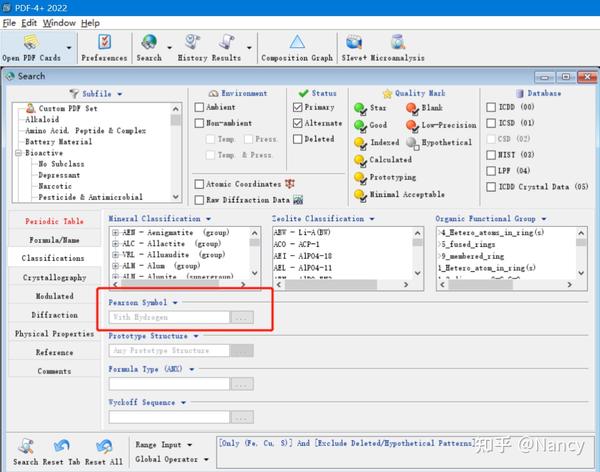
Task: Click the Formula Type input field
Action: [x=169, y=384]
